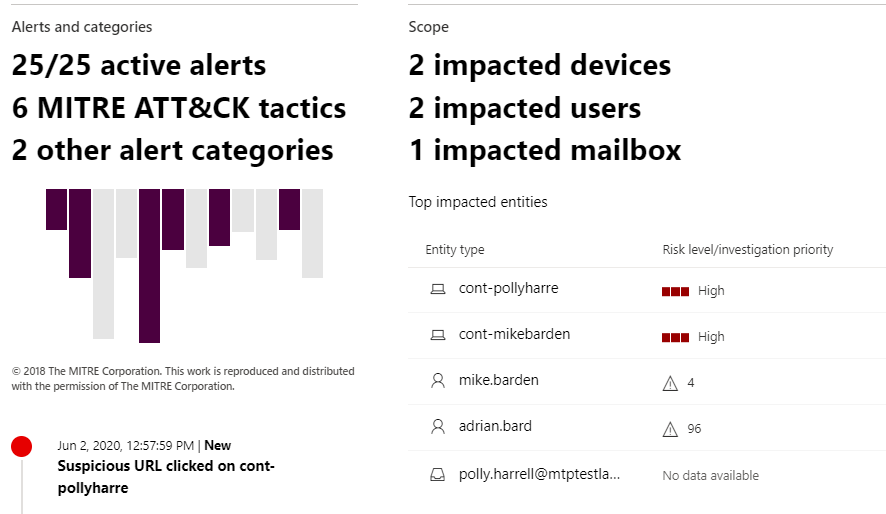
Task: Click the Entity type column header
Action: click(x=455, y=250)
